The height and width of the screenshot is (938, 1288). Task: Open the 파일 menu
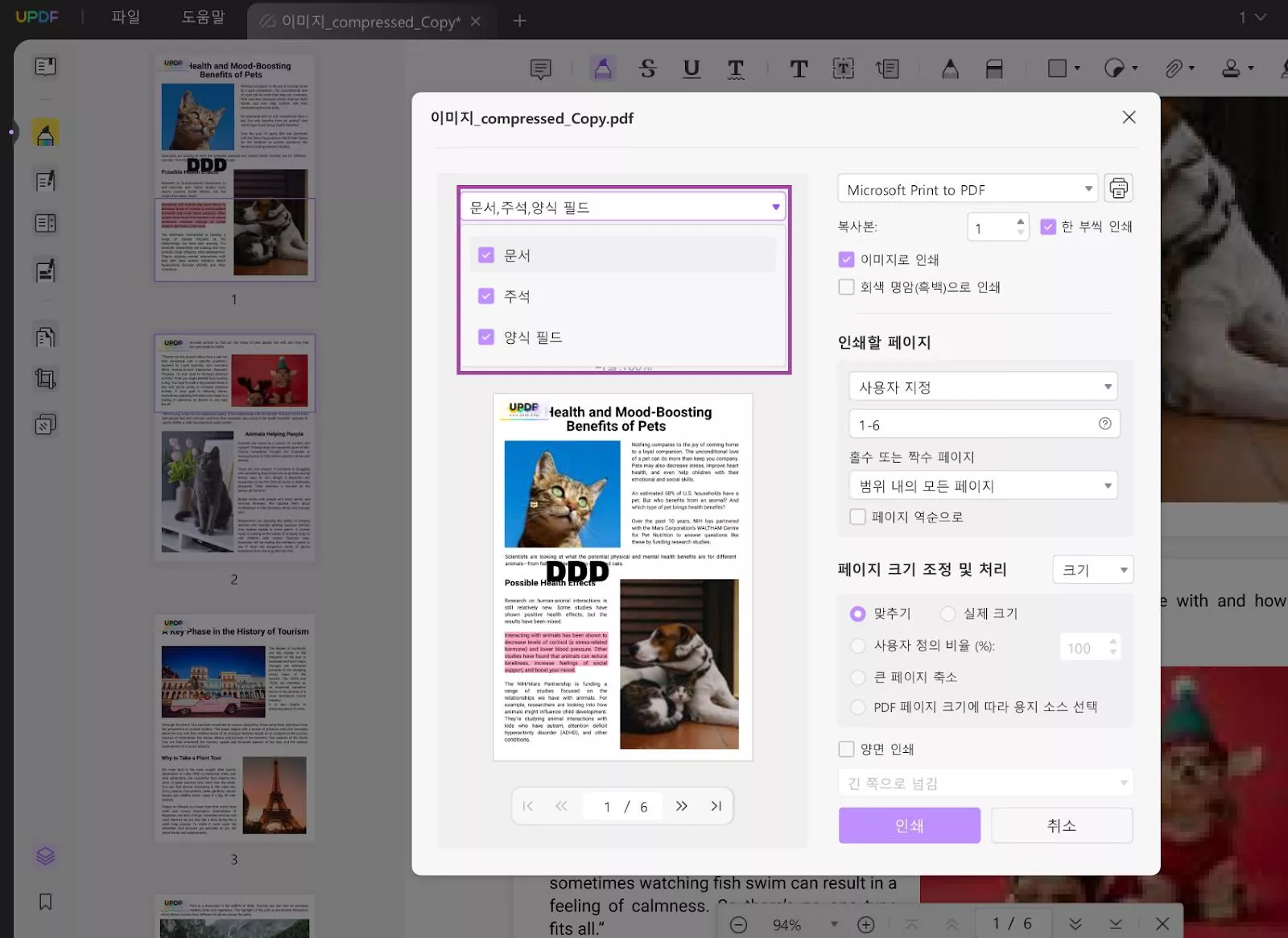tap(126, 18)
